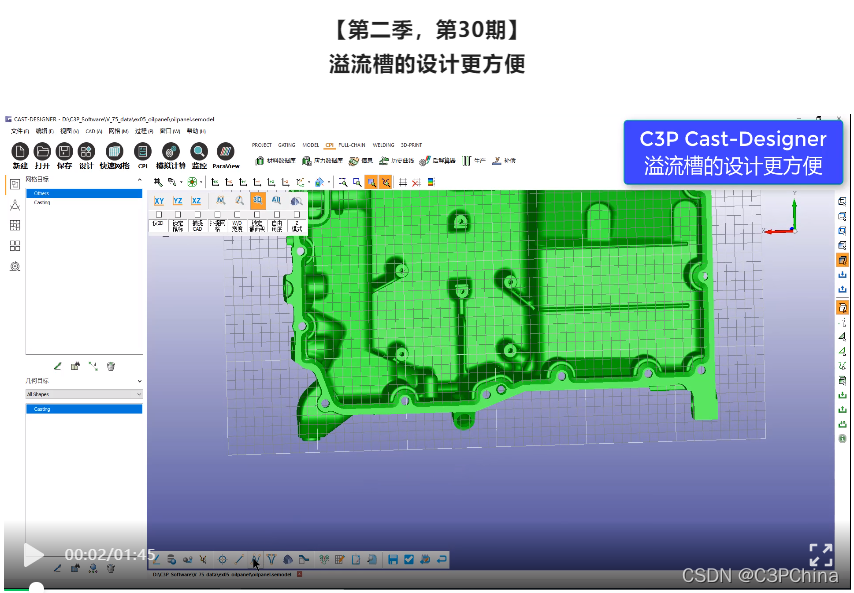Click the color legend icon in view toolbar

click(x=431, y=182)
